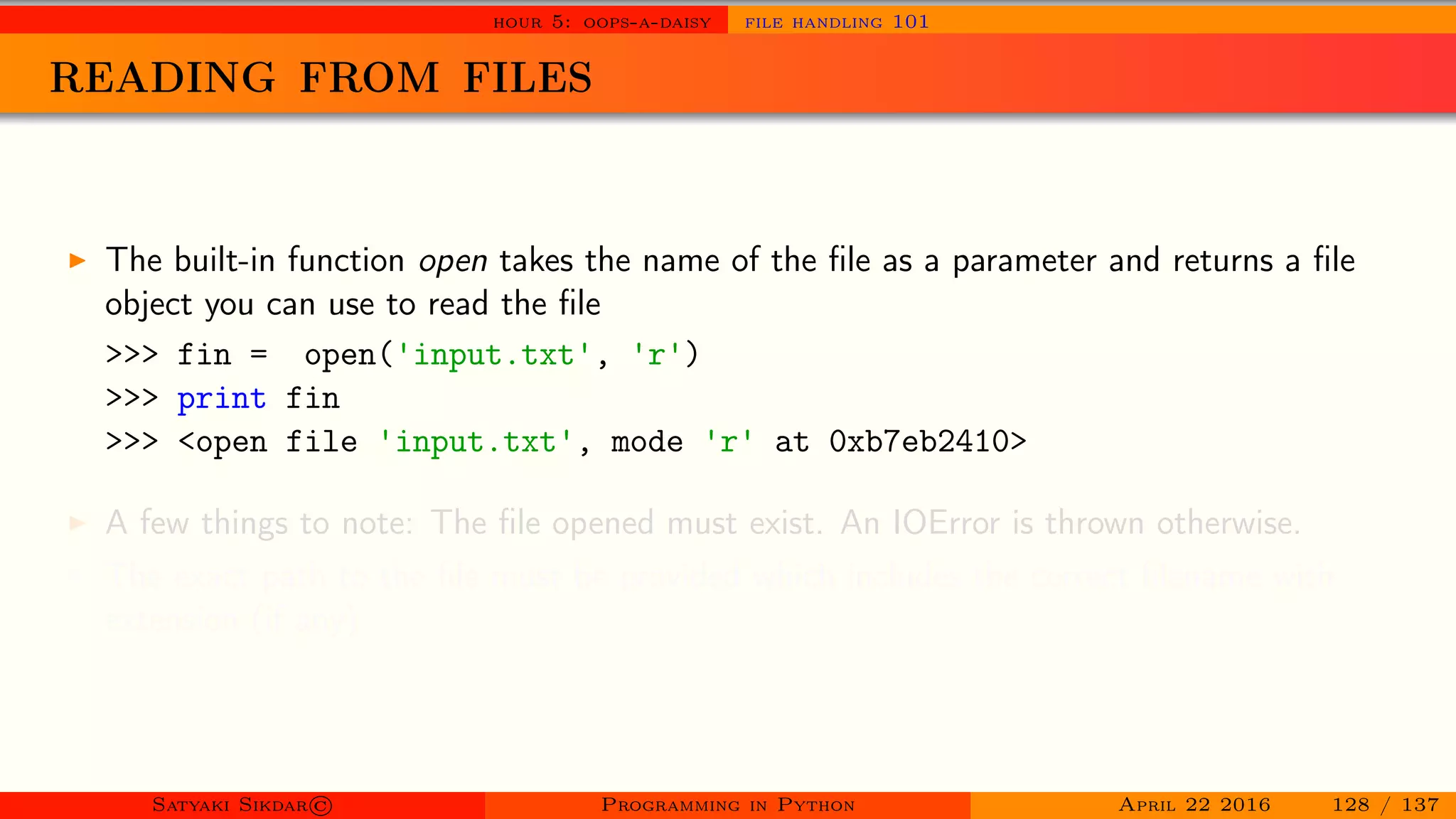Open the 'Hour 5: Oops-a-daisy' section link
Image resolution: width=1456 pixels, height=819 pixels.
click(x=602, y=22)
